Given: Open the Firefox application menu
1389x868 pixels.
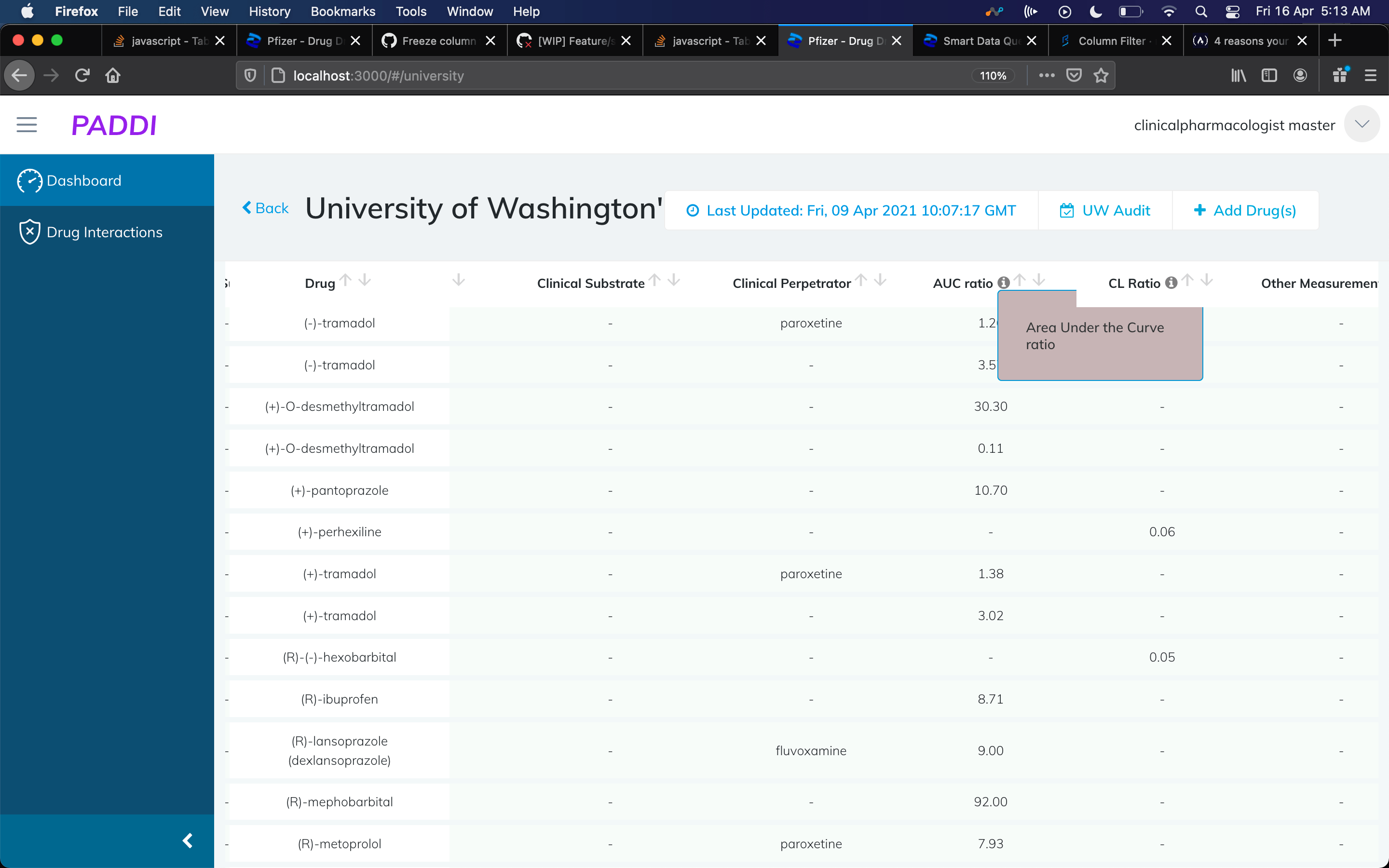Looking at the screenshot, I should pyautogui.click(x=1371, y=75).
